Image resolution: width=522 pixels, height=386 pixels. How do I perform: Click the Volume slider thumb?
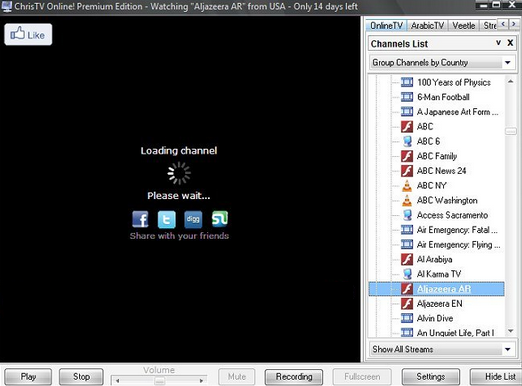[160, 380]
